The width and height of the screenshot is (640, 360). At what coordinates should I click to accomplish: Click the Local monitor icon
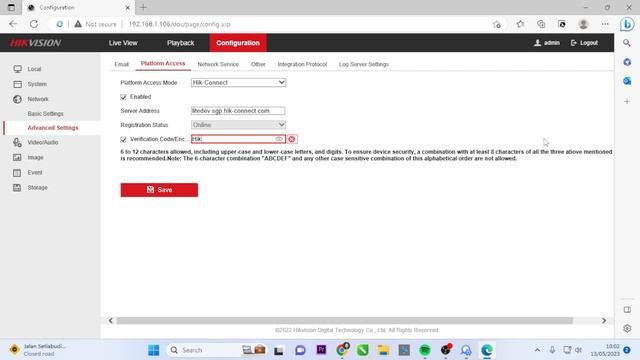17,69
